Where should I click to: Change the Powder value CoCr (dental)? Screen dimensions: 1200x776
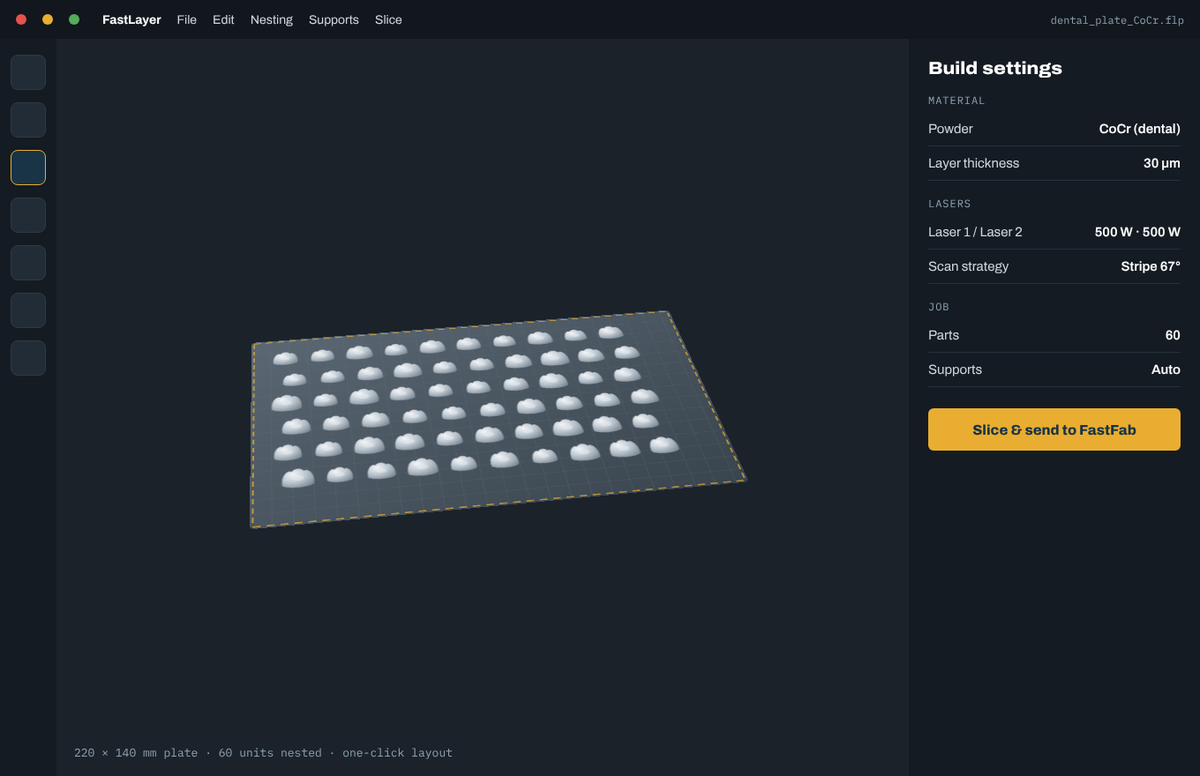coord(1139,129)
